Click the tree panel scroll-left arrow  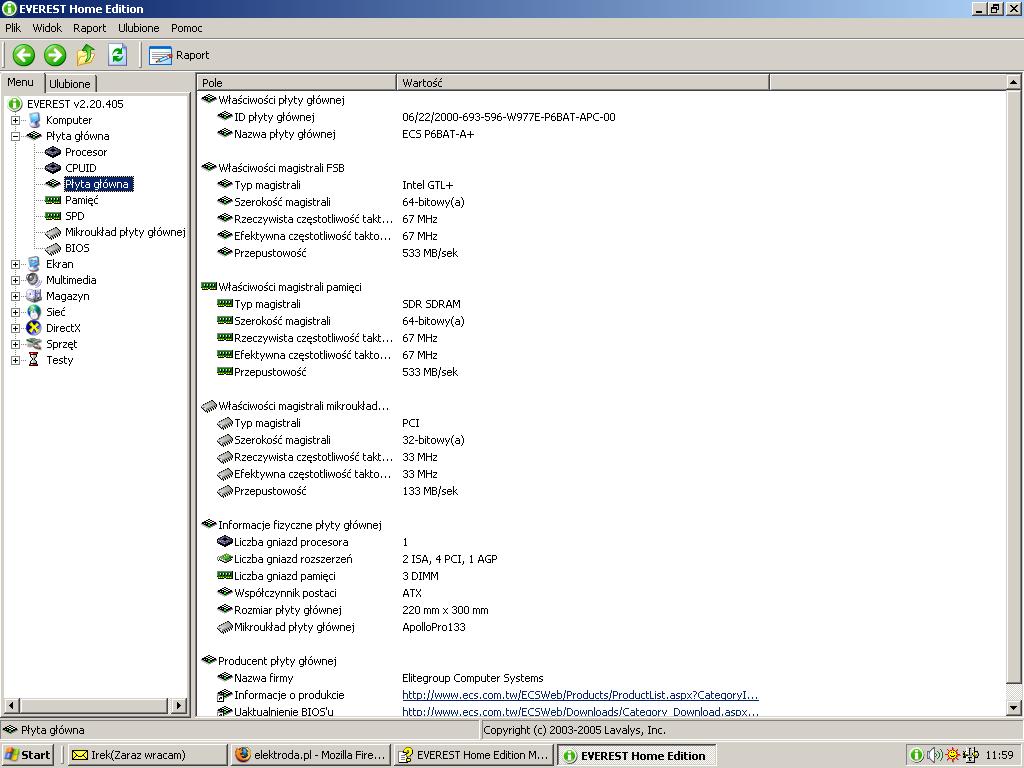click(10, 705)
